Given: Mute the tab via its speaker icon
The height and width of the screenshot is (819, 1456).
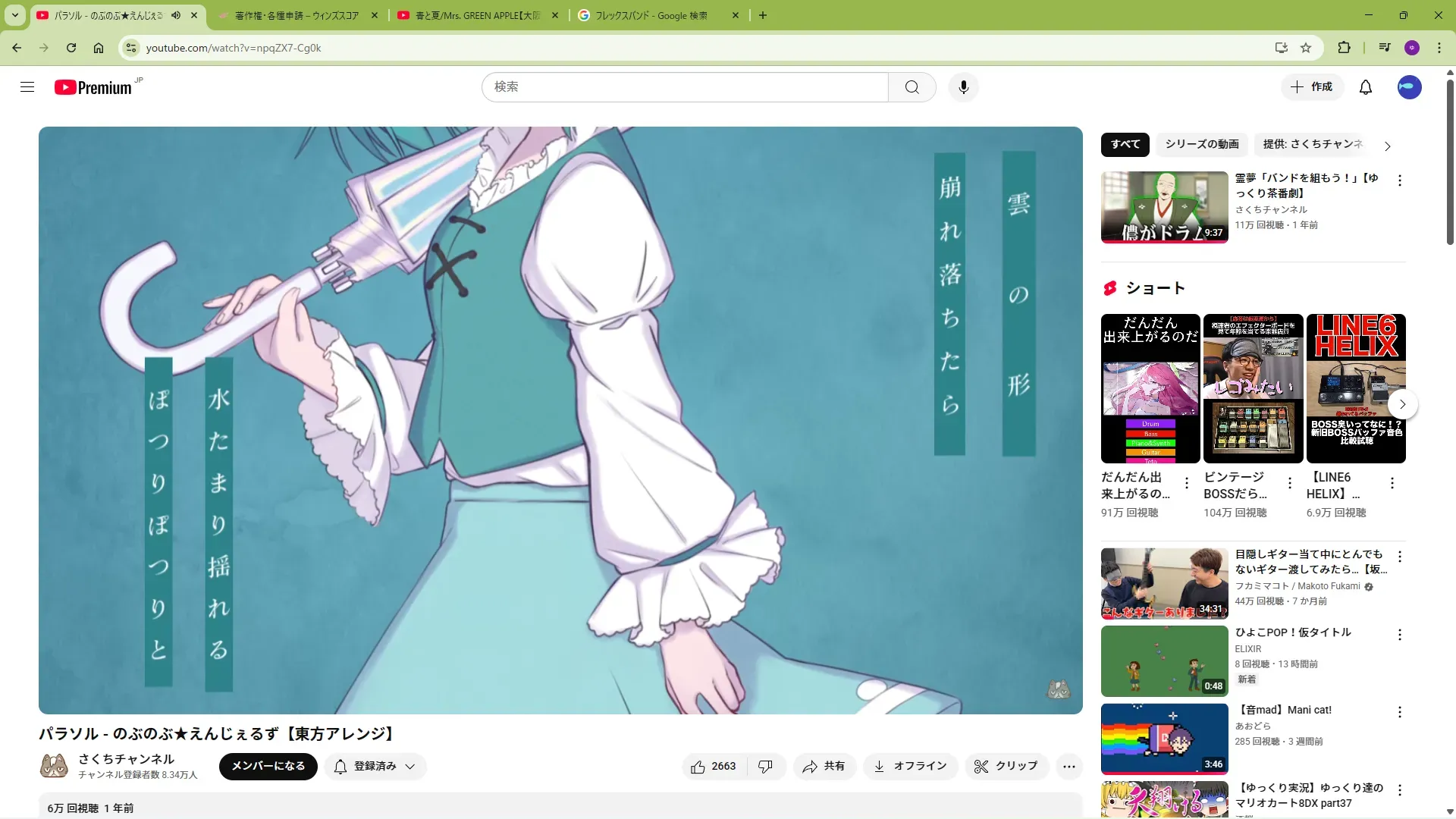Looking at the screenshot, I should click(x=176, y=15).
